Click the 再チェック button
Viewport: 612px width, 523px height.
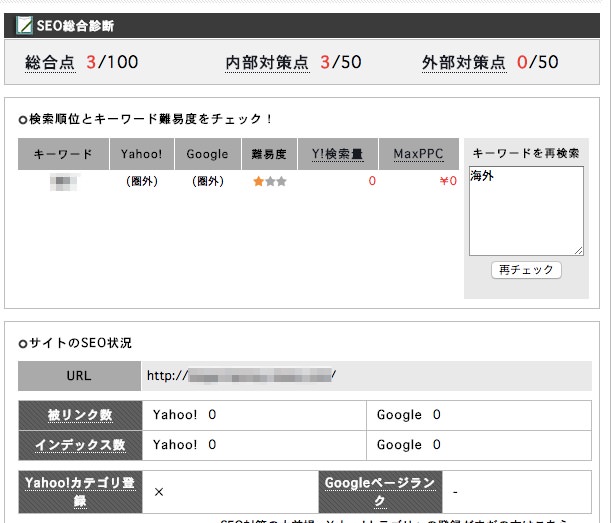coord(526,270)
